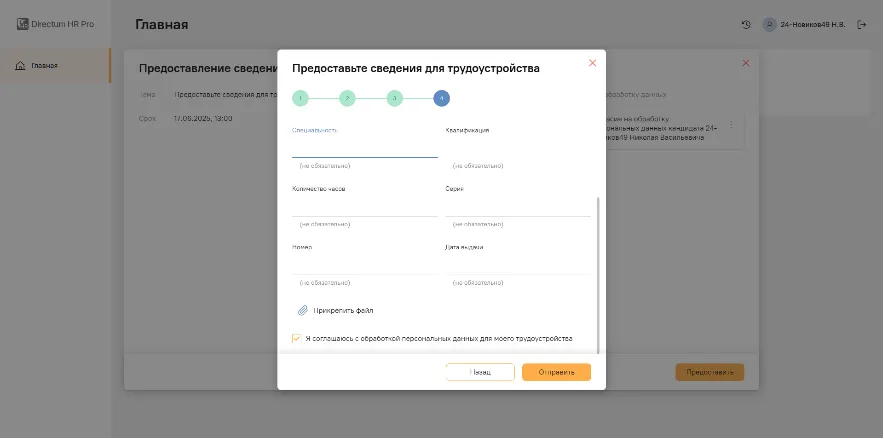Viewport: 884px width, 439px height.
Task: Select the Главная sidebar menu item
Action: (45, 66)
